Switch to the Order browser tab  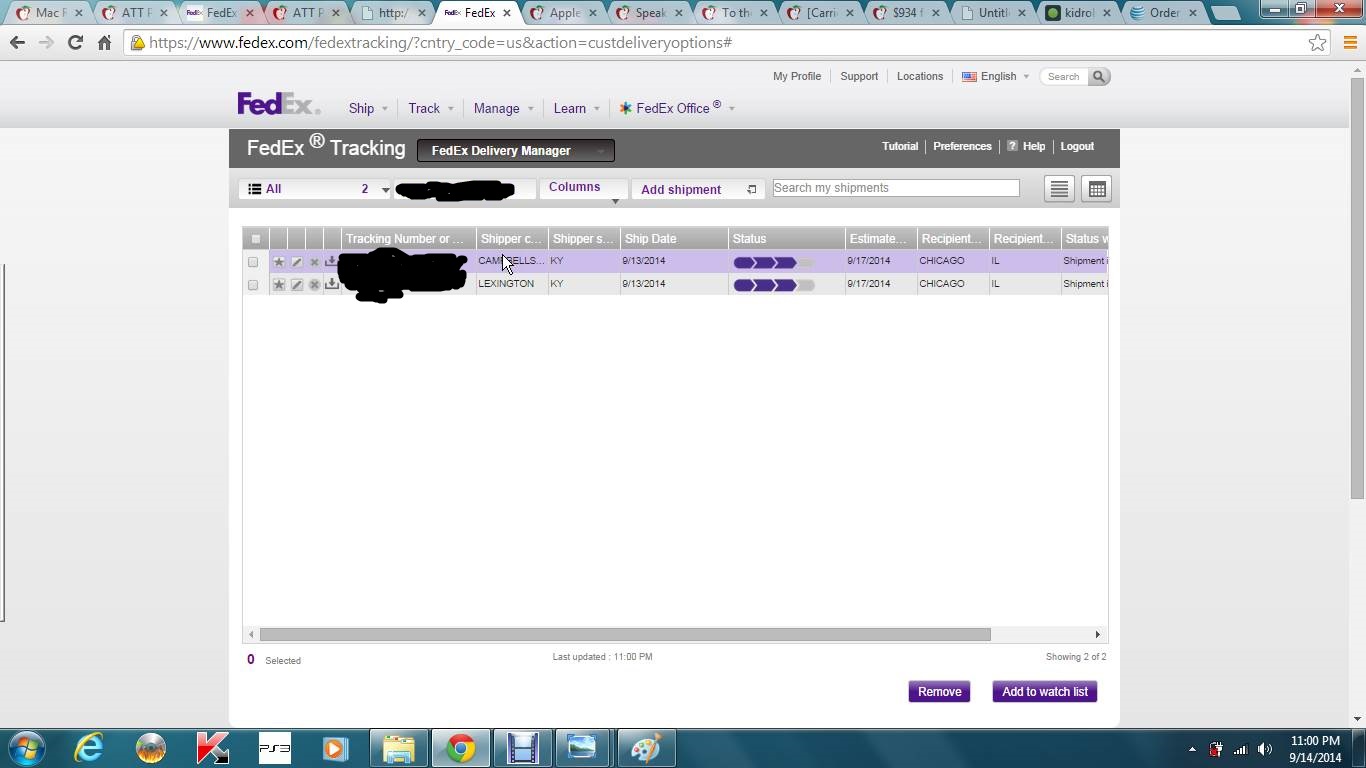tap(1165, 13)
